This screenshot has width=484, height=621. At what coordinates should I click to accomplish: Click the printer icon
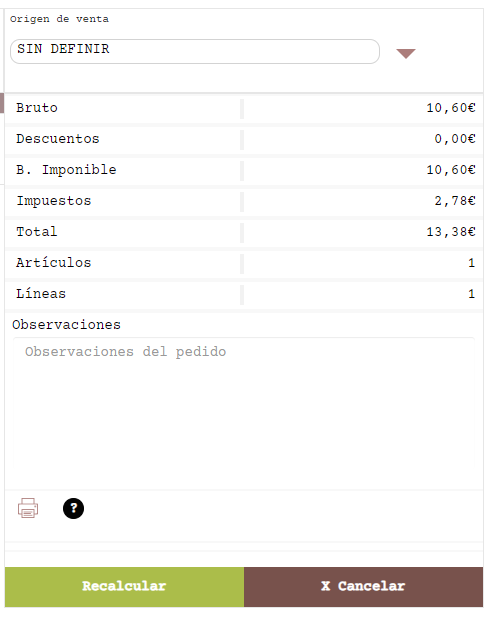pyautogui.click(x=28, y=508)
